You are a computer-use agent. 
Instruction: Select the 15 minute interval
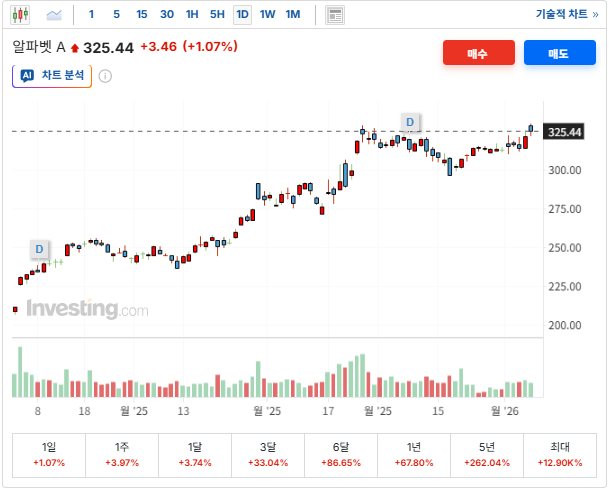(x=142, y=15)
